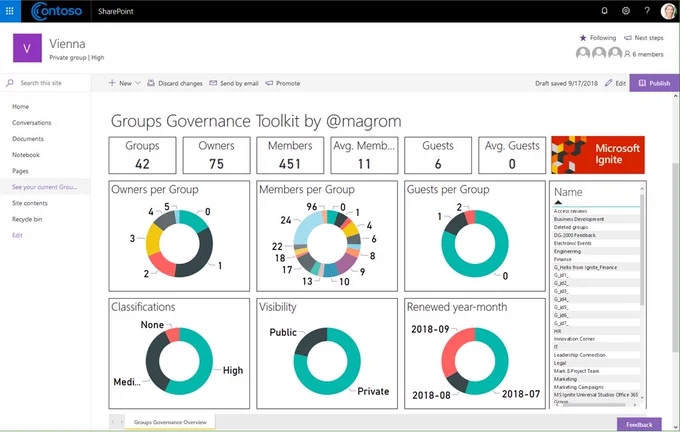
Task: Select See your current Grou... nav item
Action: (45, 187)
